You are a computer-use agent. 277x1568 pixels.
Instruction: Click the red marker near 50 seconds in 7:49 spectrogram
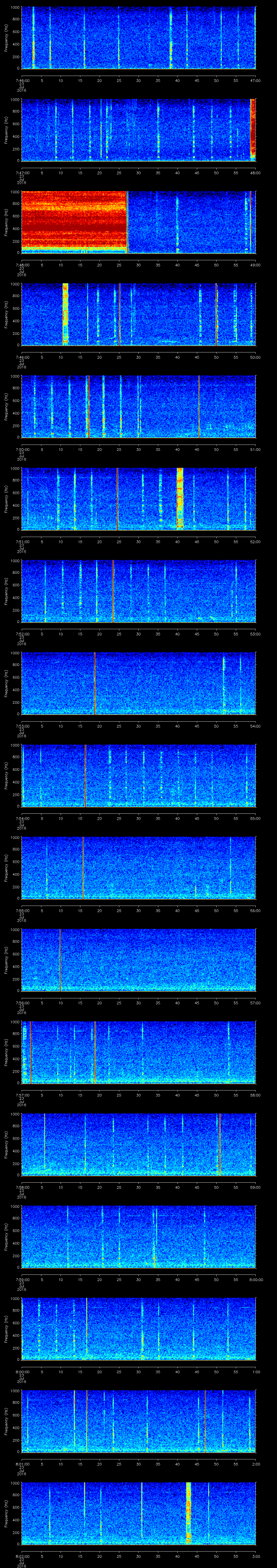click(x=216, y=314)
